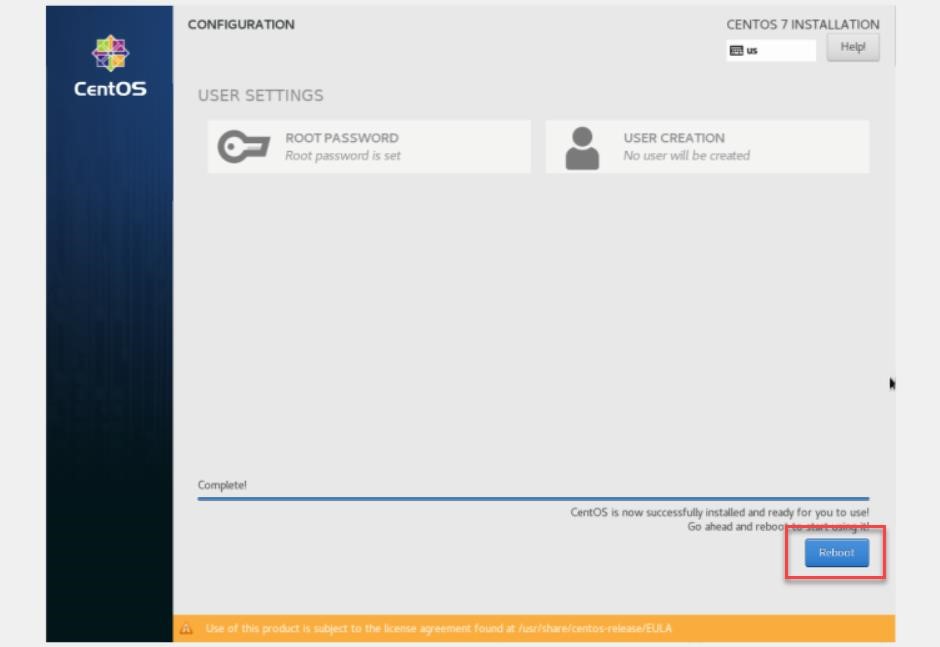The image size is (940, 647).
Task: Click the CentOS logo in sidebar
Action: (110, 53)
